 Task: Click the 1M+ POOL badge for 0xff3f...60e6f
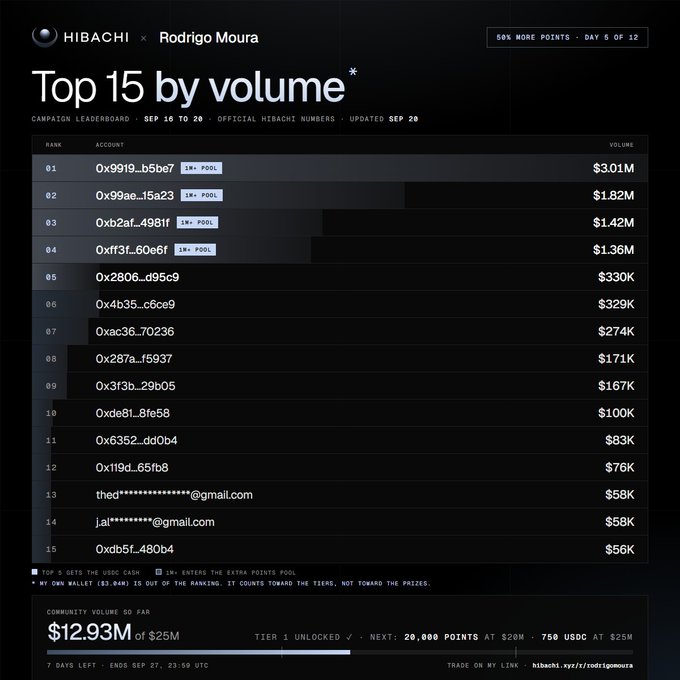(x=195, y=250)
